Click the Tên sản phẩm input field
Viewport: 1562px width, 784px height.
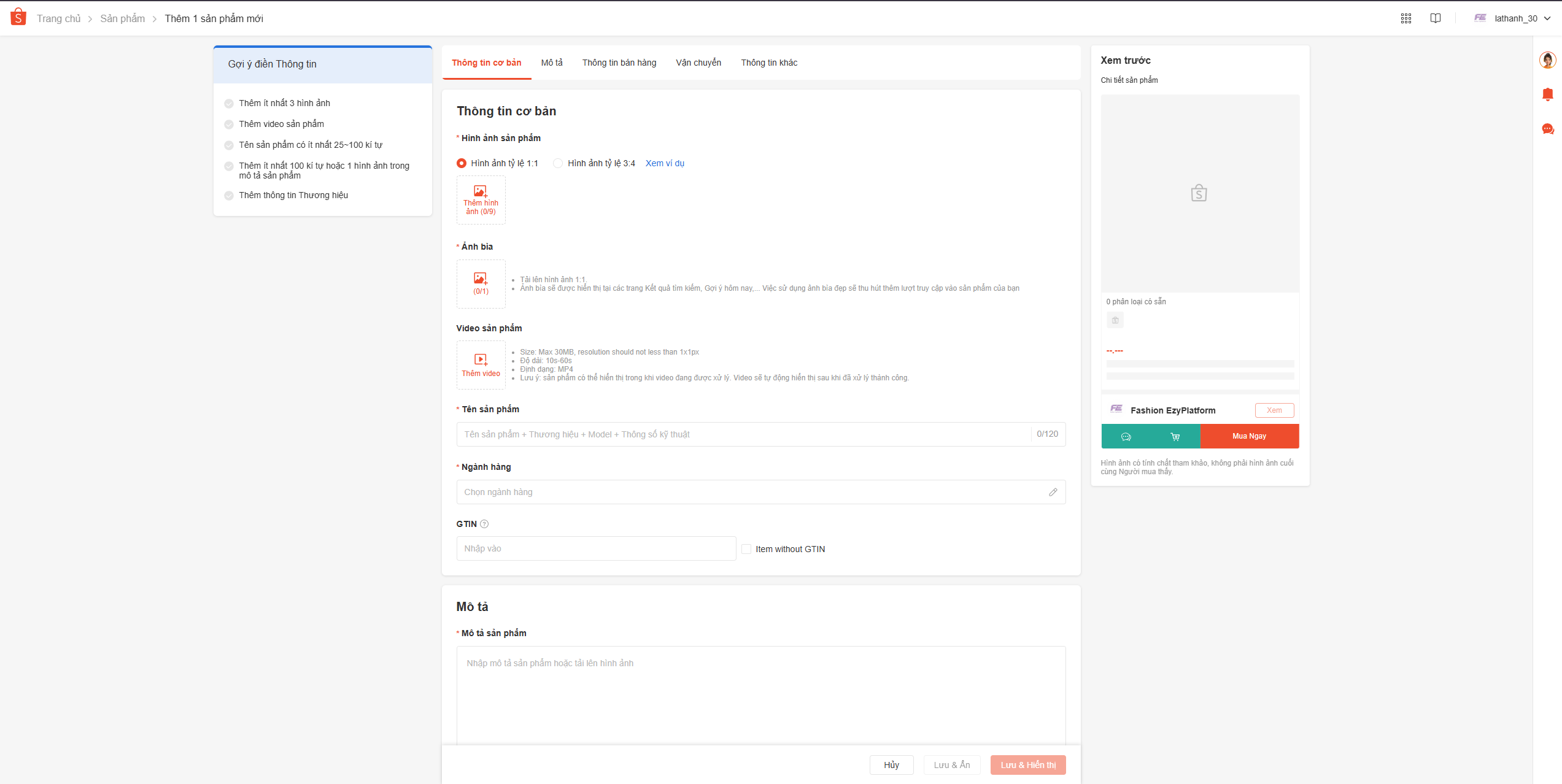click(743, 434)
